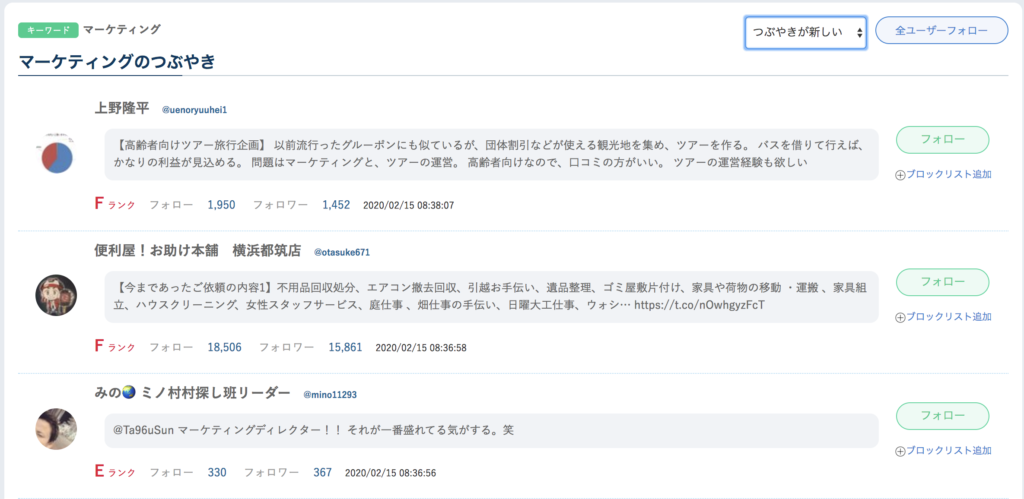Click follow count 330
Viewport: 1024px width, 499px height.
217,472
